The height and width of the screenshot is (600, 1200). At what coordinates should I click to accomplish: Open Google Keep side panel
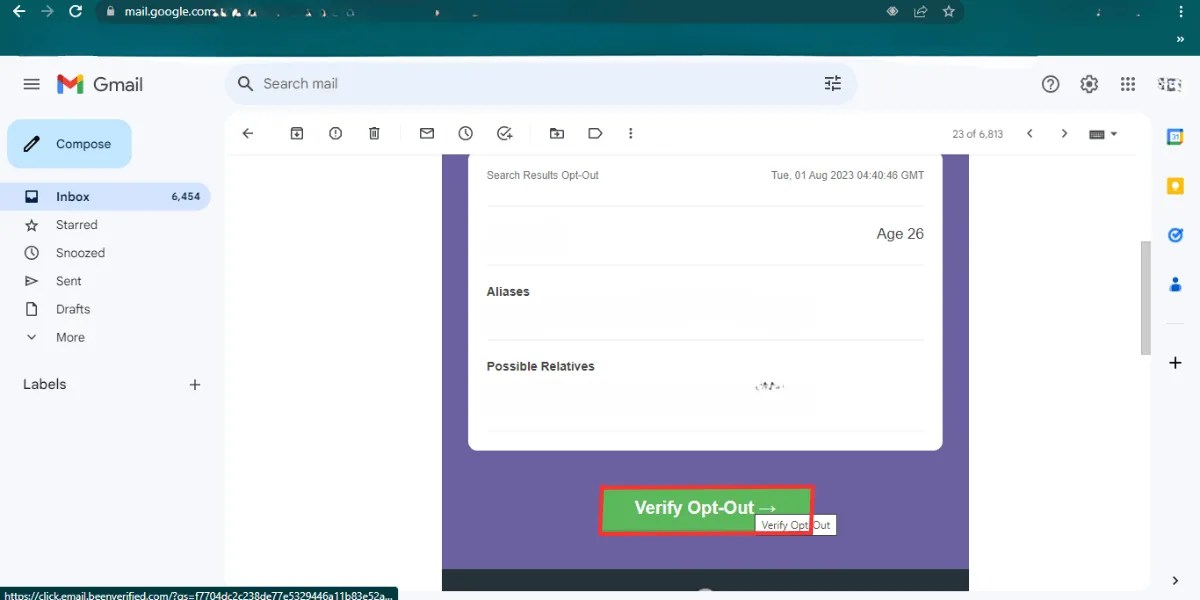(1175, 186)
